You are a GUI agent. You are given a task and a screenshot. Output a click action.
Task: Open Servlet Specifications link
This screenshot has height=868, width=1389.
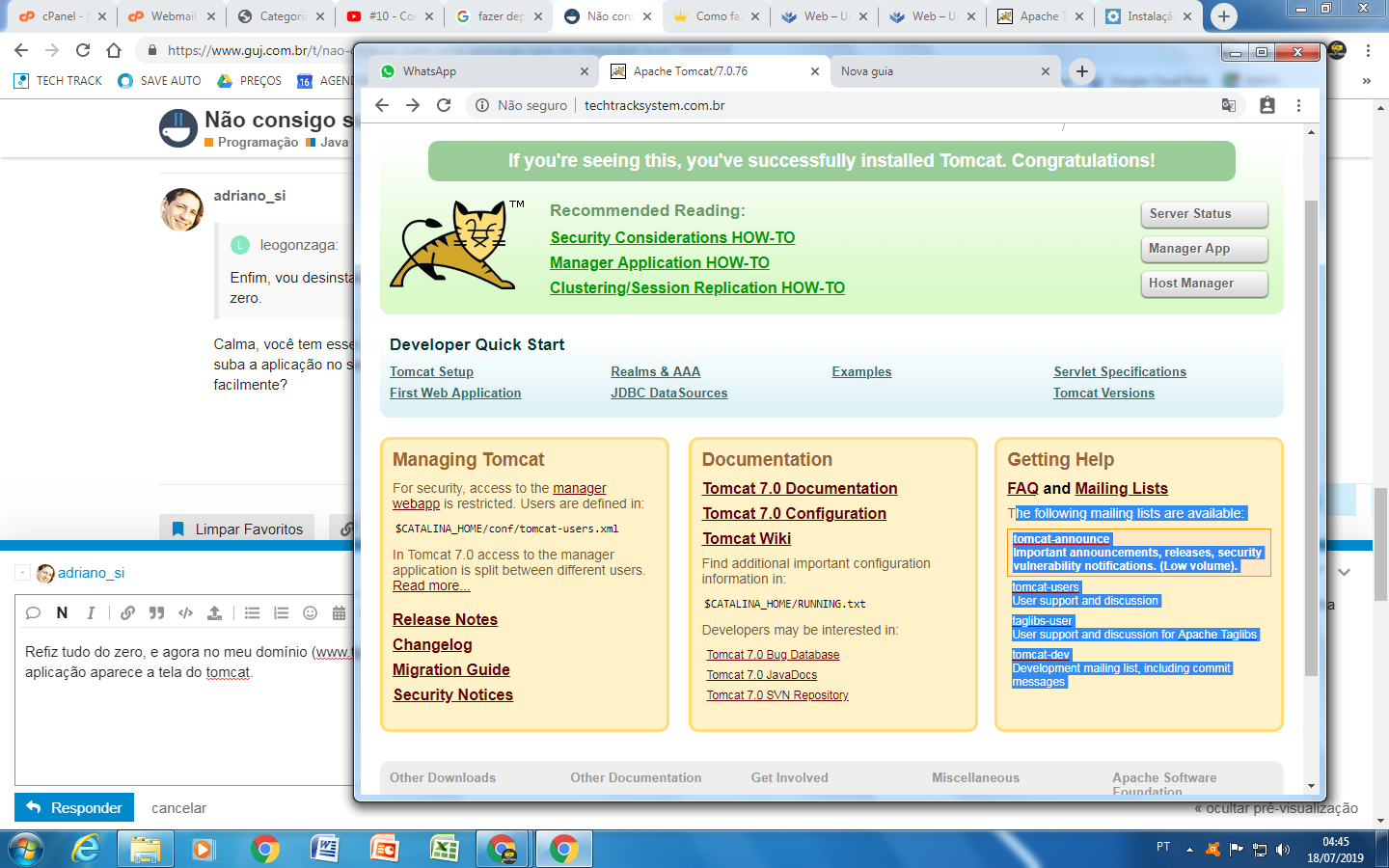coord(1120,371)
